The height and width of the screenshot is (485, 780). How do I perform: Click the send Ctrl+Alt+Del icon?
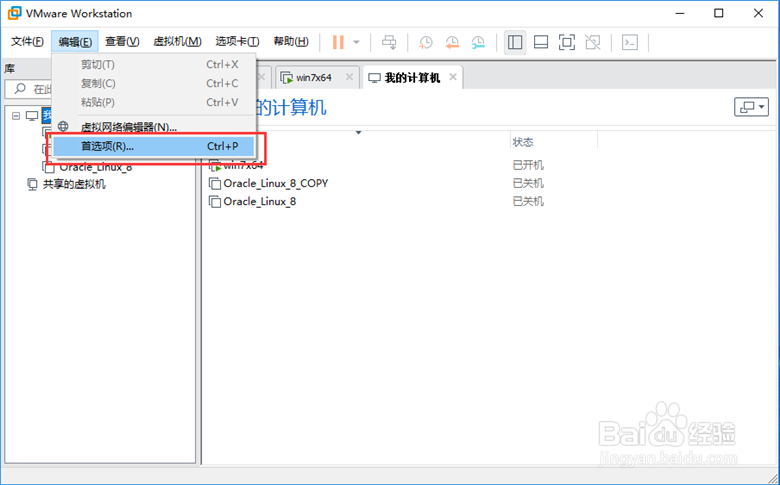(x=389, y=42)
